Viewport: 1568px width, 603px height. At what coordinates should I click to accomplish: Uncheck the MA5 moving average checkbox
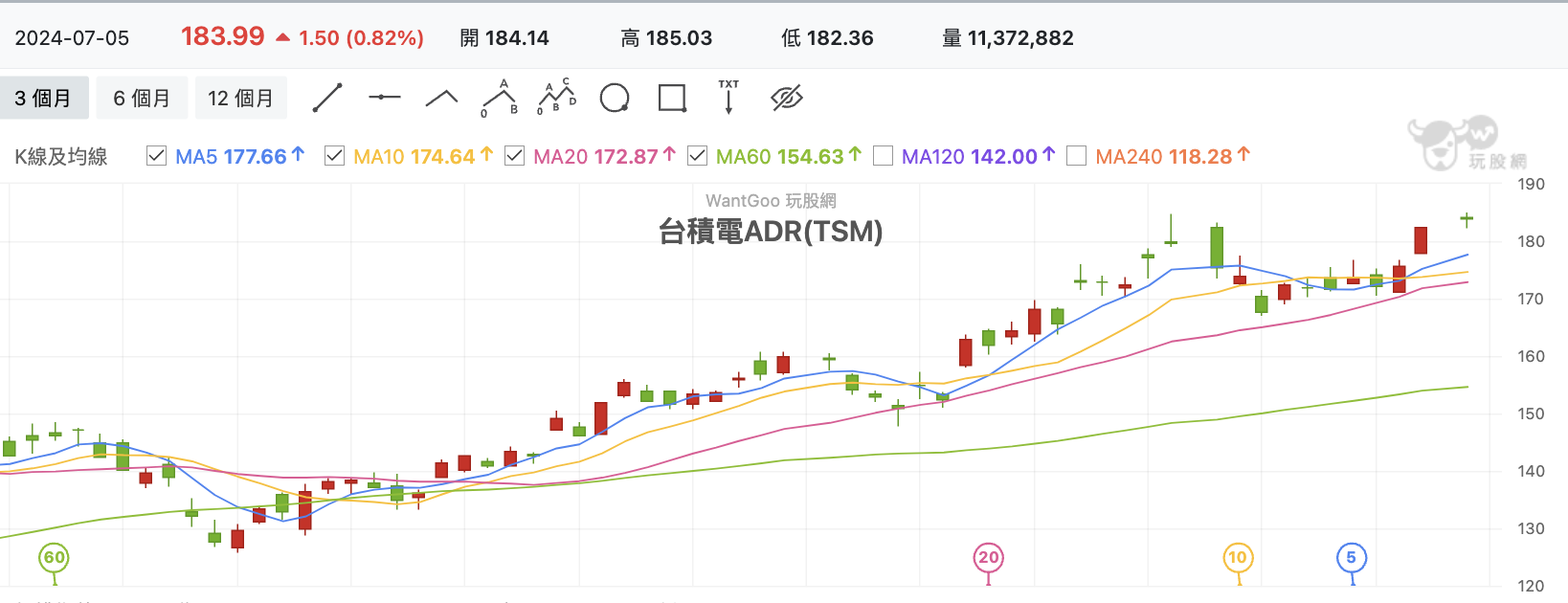coord(156,155)
